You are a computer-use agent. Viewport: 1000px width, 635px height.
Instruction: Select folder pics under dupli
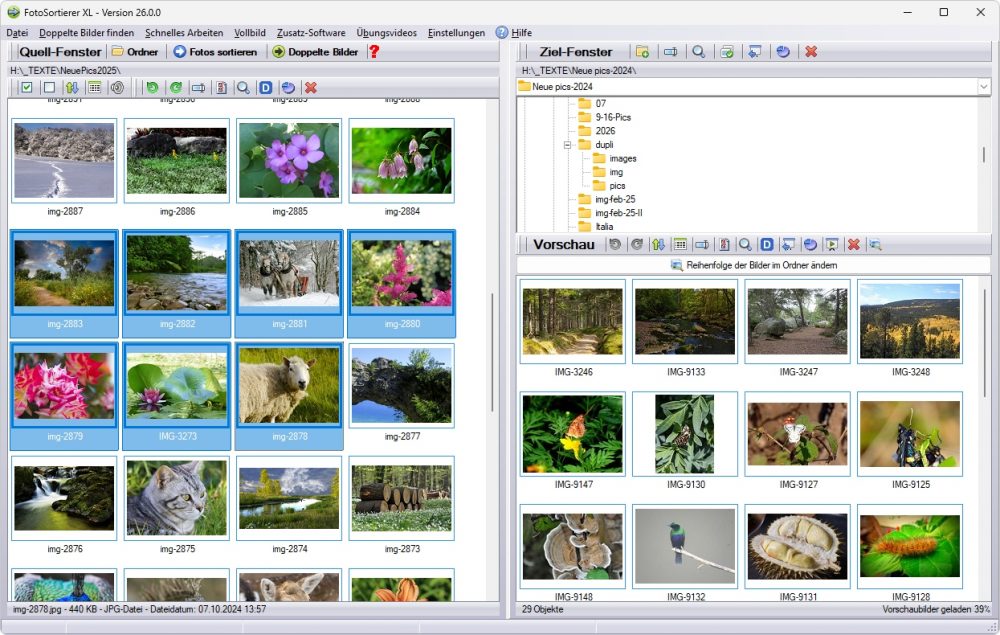(x=617, y=186)
